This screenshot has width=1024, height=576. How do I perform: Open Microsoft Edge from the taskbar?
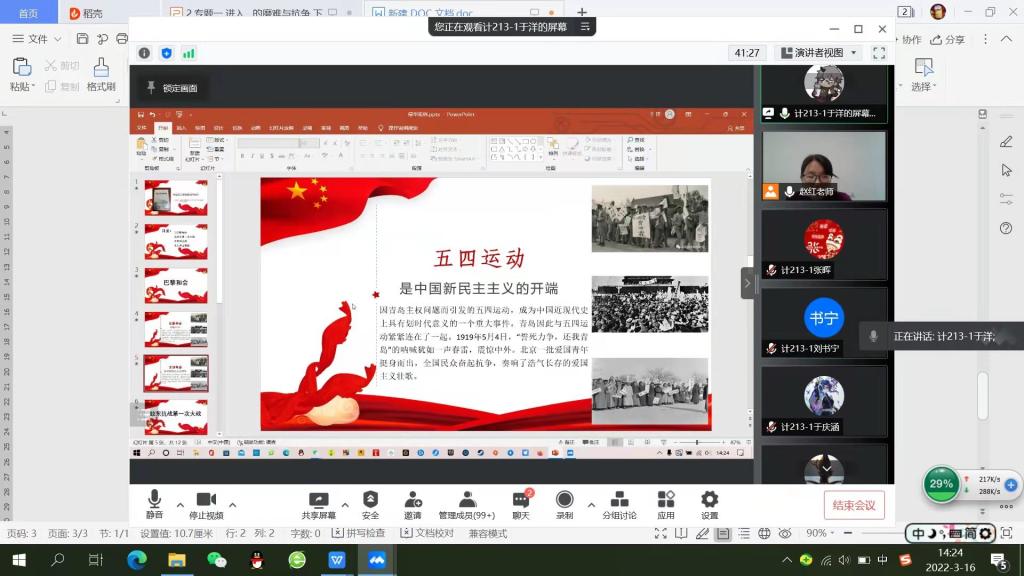tap(137, 560)
